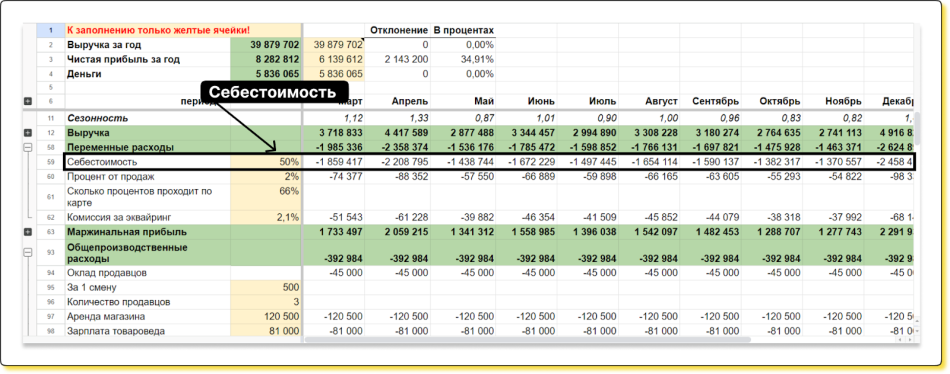Select the Себестоимость 50% yellow cell
Screen dimensions: 950x374
click(265, 162)
